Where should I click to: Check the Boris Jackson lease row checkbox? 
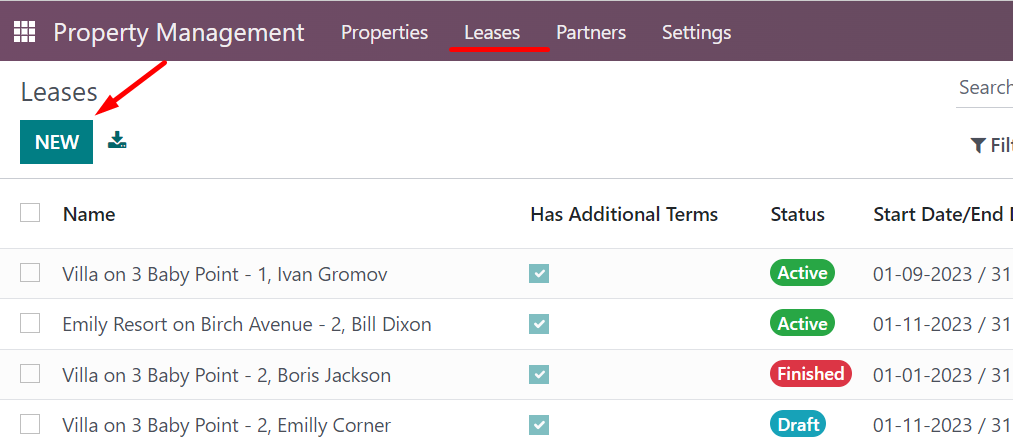point(30,374)
